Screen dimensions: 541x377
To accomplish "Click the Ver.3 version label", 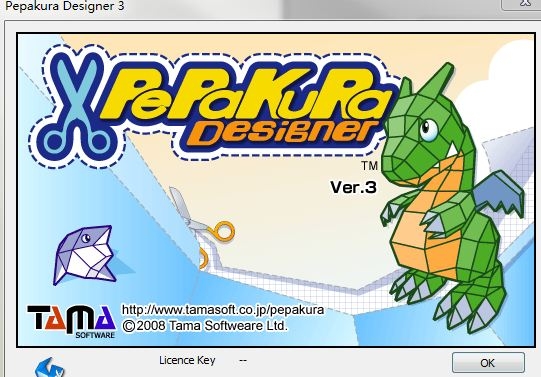I will (353, 187).
